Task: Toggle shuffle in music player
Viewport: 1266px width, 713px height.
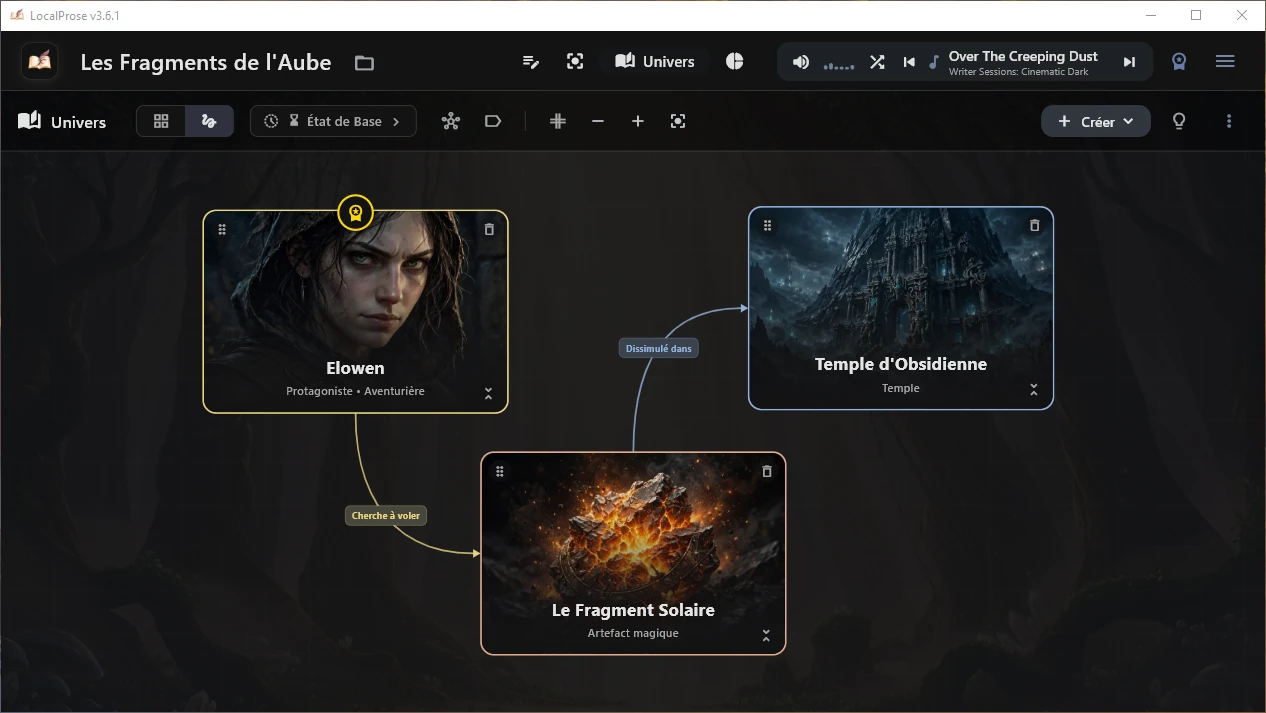Action: pos(877,62)
